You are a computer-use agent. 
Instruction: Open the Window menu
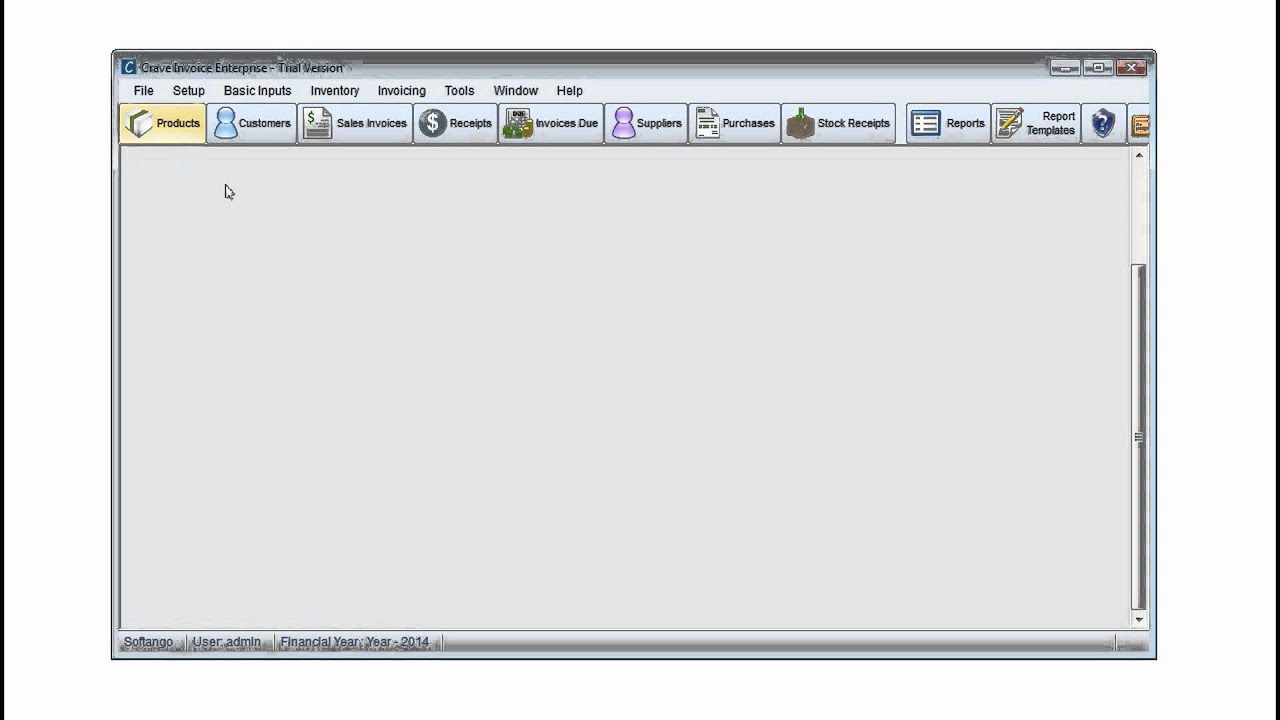tap(516, 90)
